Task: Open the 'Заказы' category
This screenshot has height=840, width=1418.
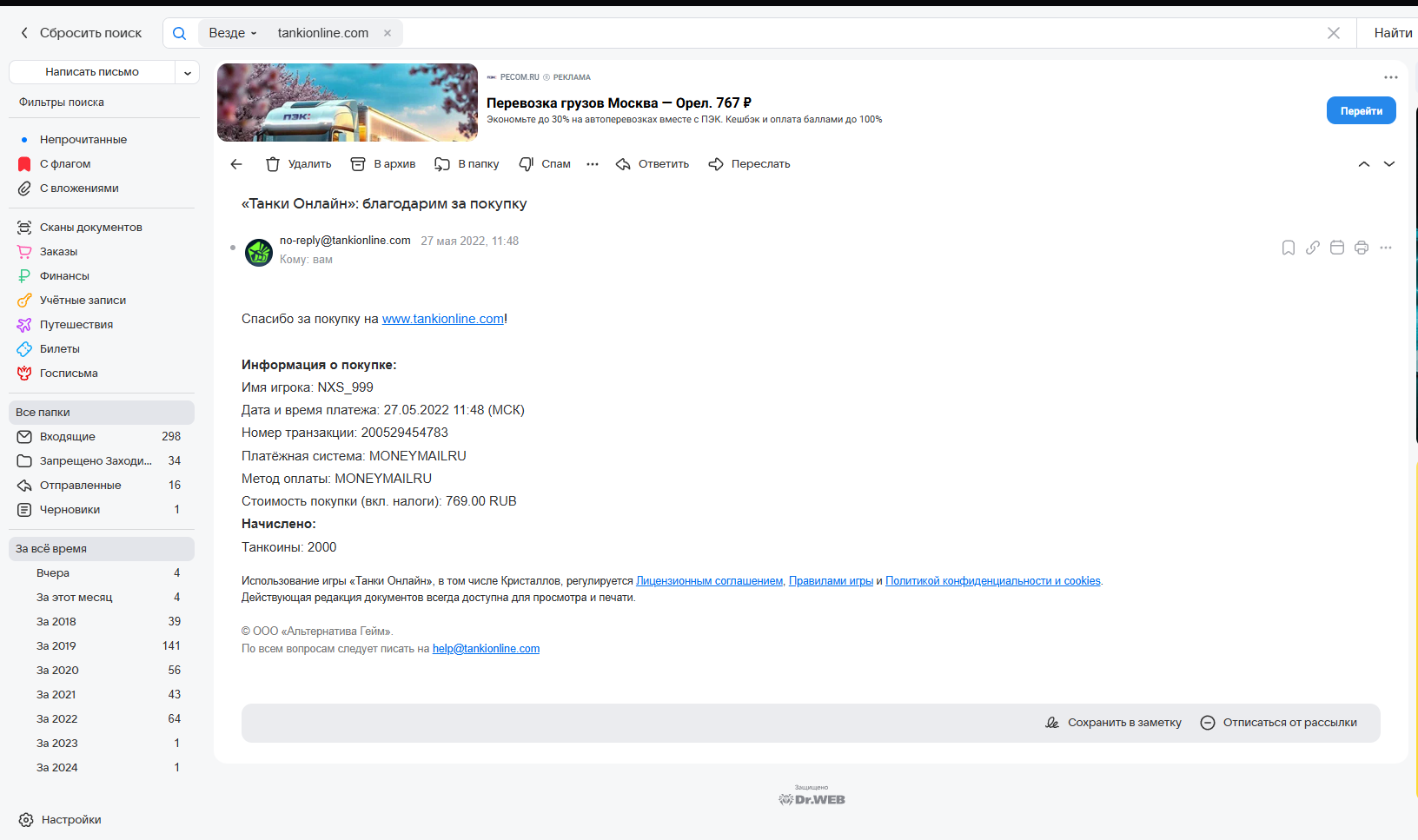Action: point(58,252)
